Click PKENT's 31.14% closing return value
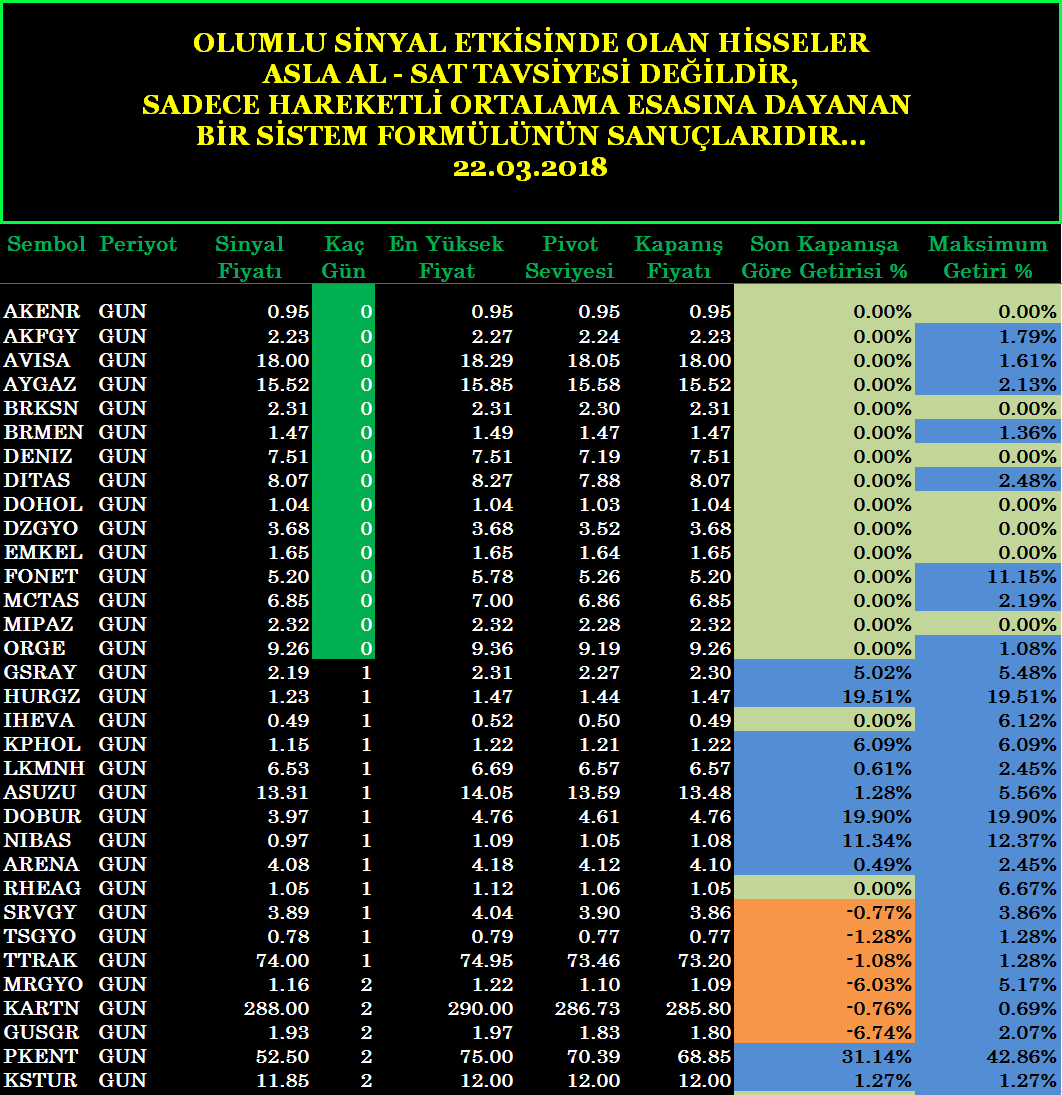 [876, 1057]
